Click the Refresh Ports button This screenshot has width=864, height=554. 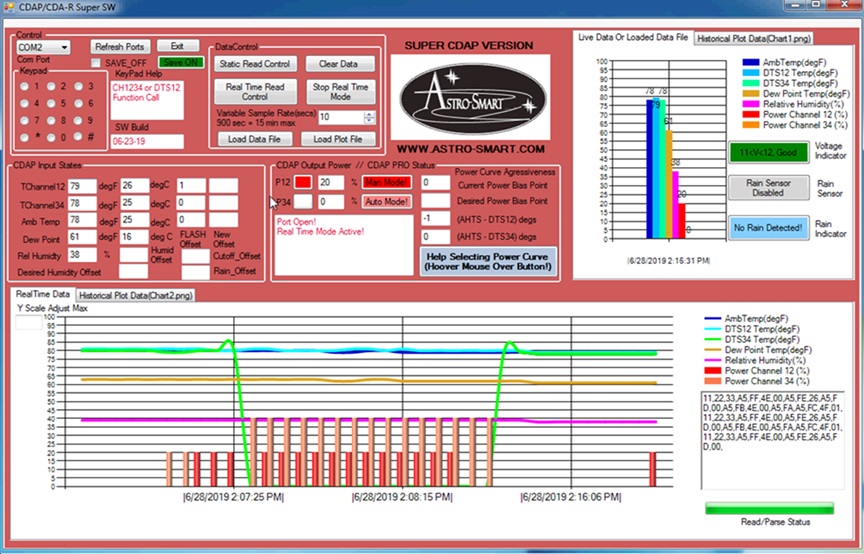tap(120, 47)
